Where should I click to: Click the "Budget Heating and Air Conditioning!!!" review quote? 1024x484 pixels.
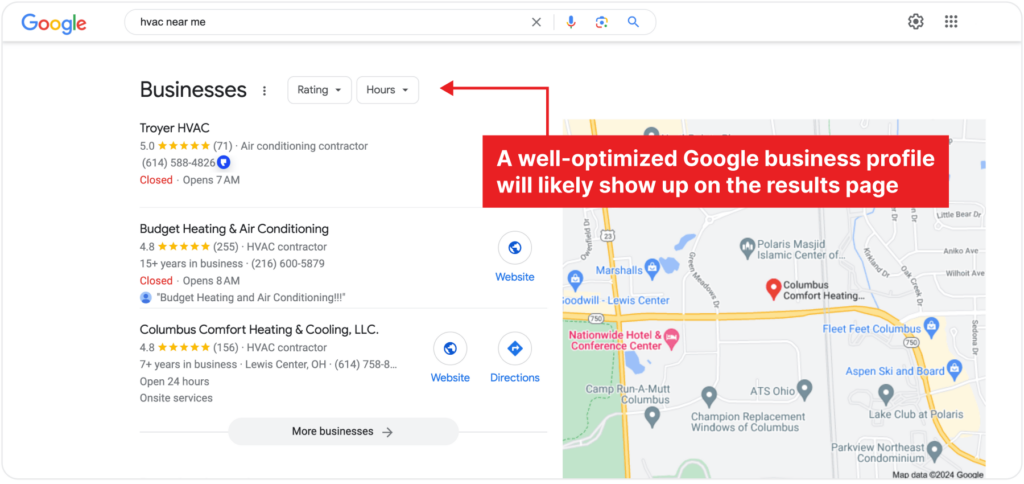click(251, 298)
